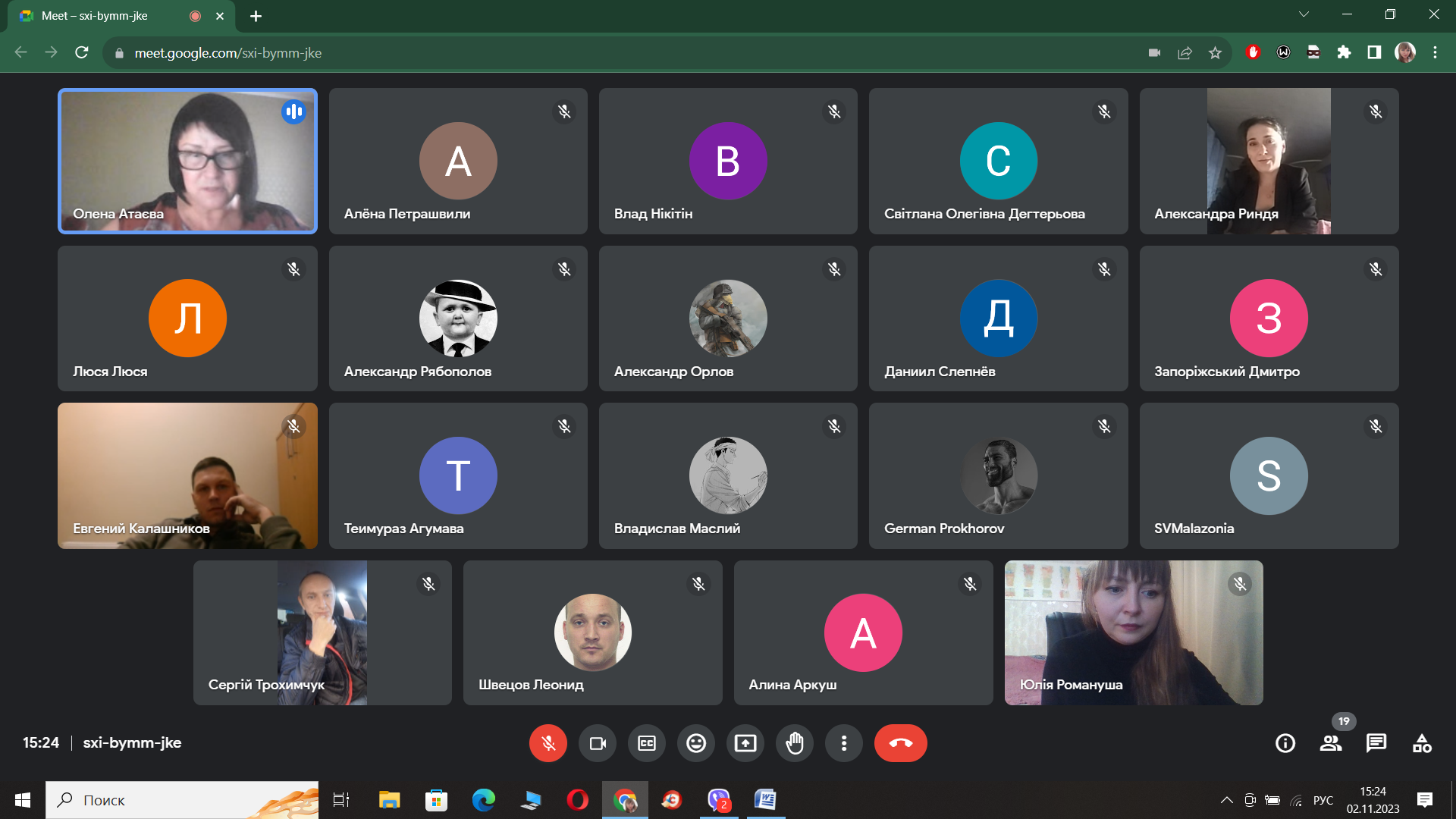Go back in browser history

coord(21,52)
